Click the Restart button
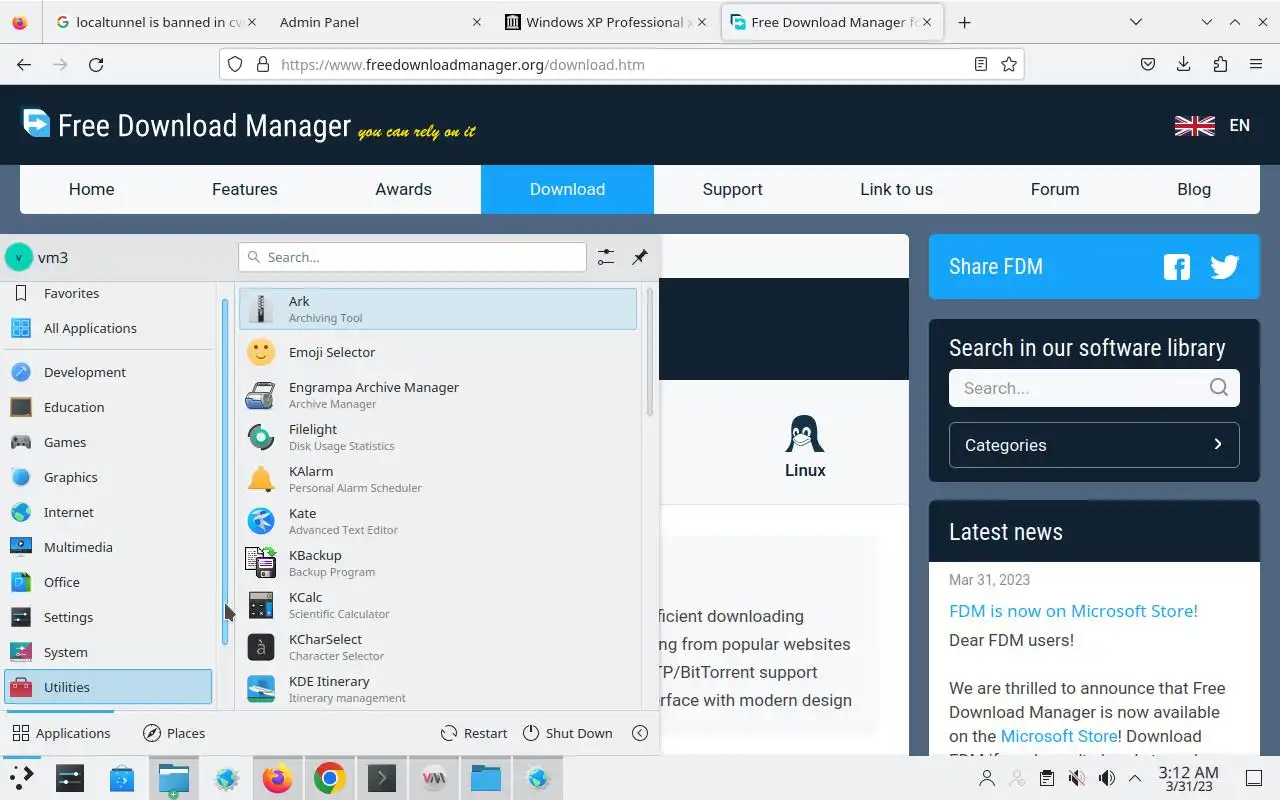The height and width of the screenshot is (800, 1280). click(x=474, y=733)
